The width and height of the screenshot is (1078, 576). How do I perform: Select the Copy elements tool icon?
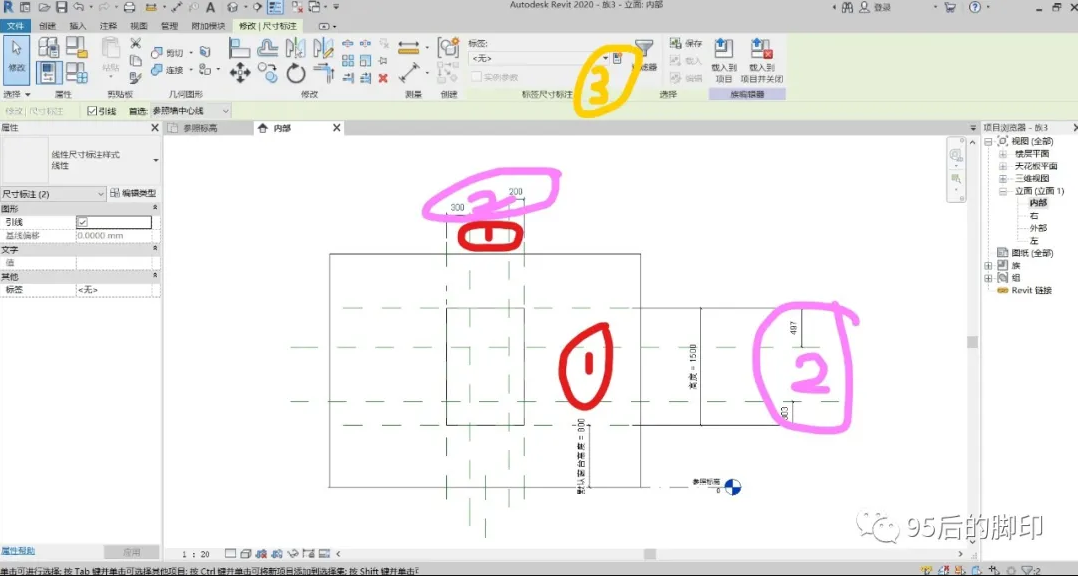tap(267, 72)
